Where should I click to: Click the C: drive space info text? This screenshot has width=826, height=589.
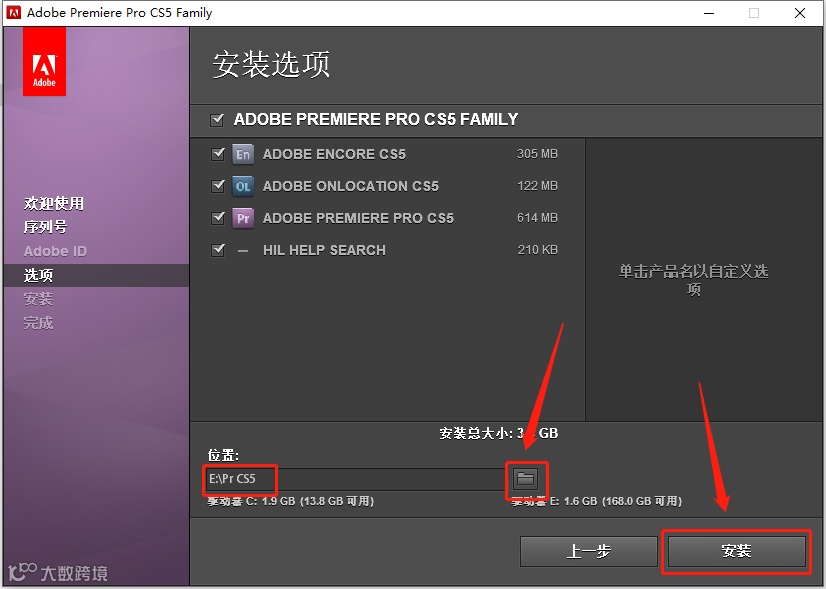point(290,501)
